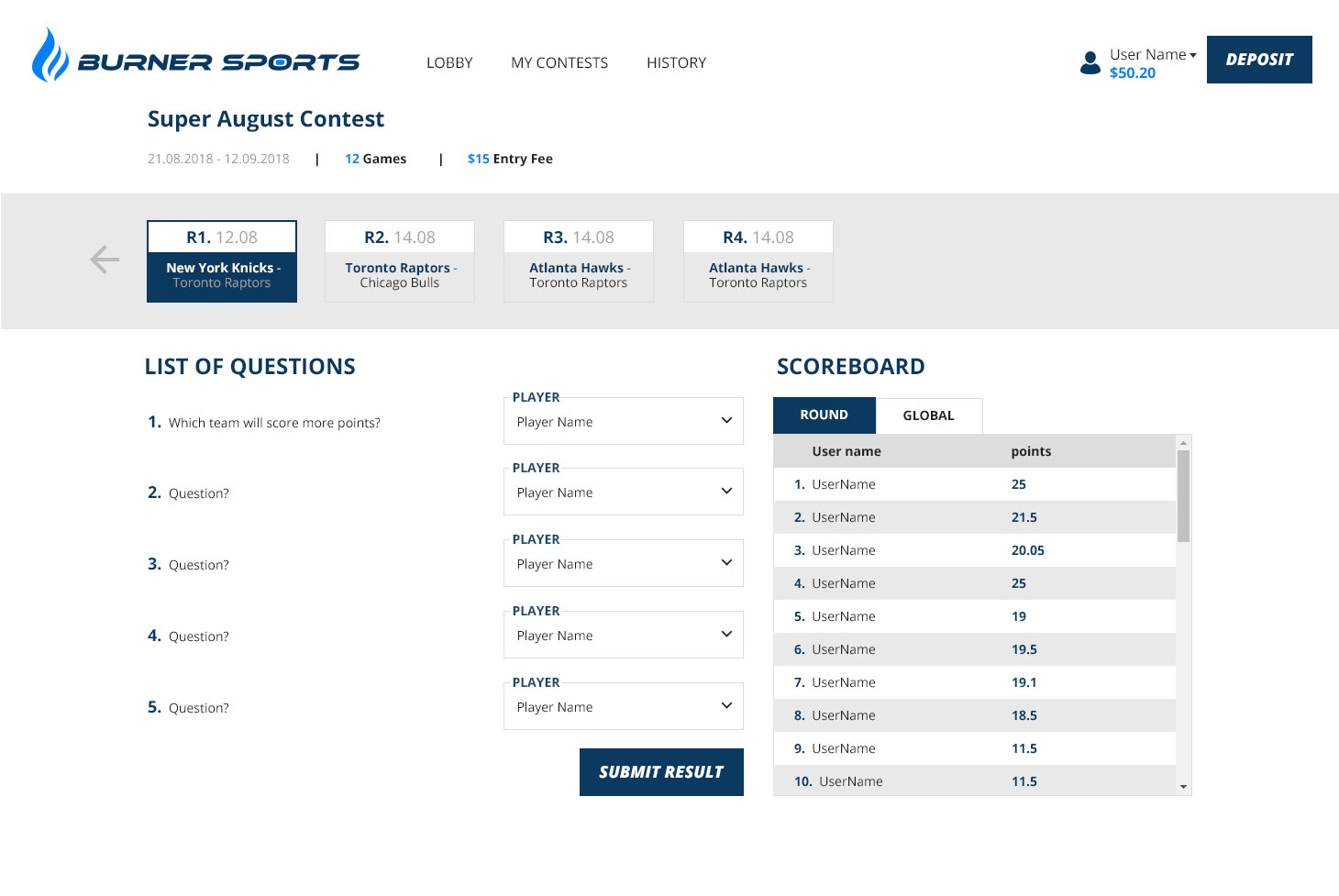Select round R3 Atlanta Hawks game
The image size is (1339, 896).
tap(579, 261)
